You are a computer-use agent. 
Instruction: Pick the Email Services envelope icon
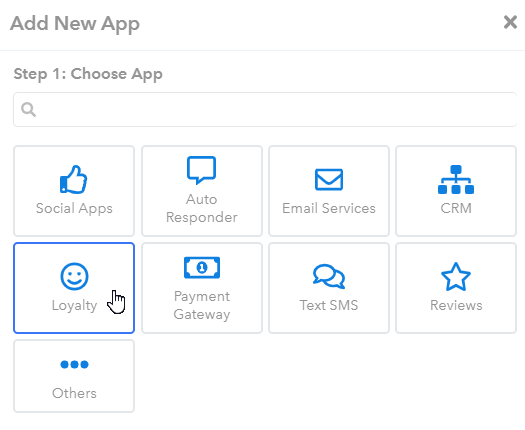[329, 180]
